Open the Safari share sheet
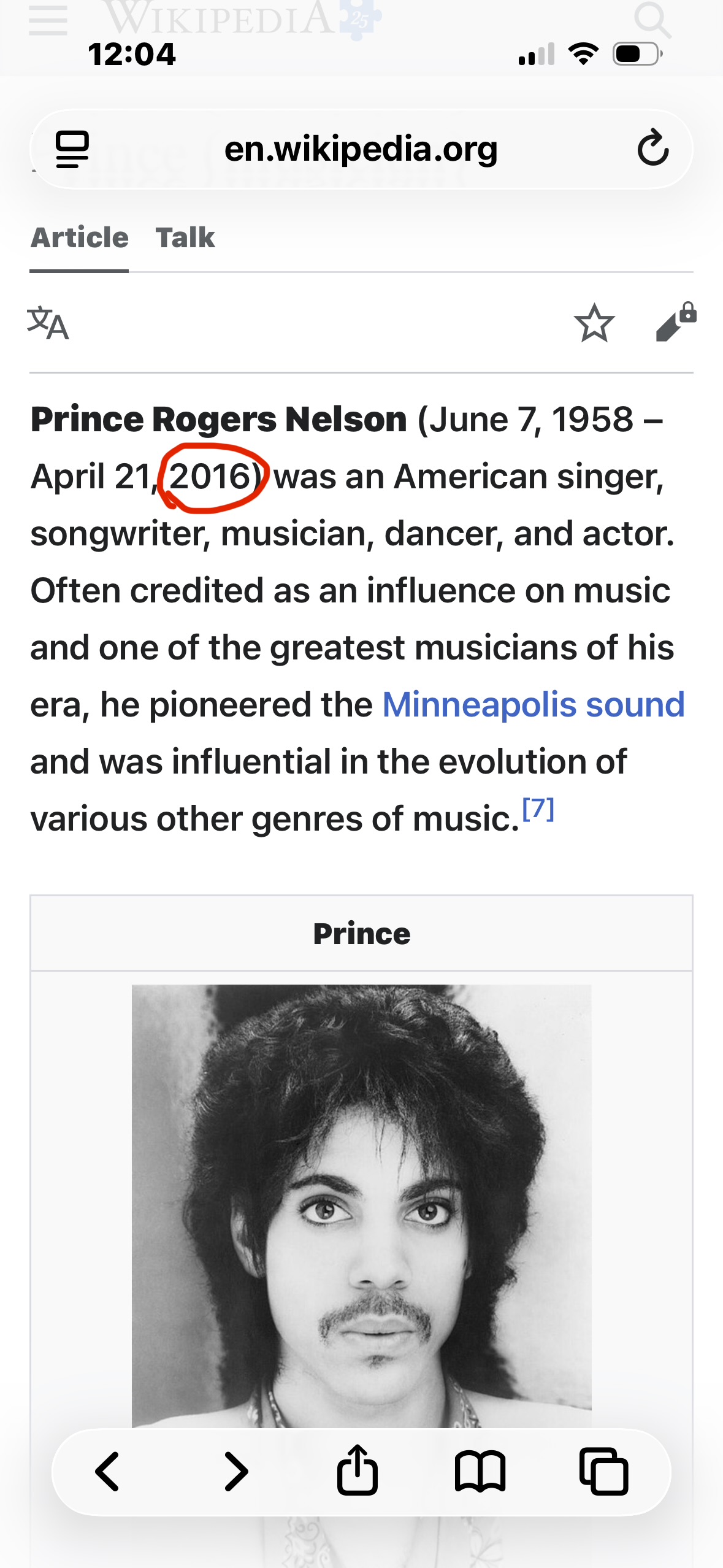The width and height of the screenshot is (723, 1568). pyautogui.click(x=357, y=1470)
